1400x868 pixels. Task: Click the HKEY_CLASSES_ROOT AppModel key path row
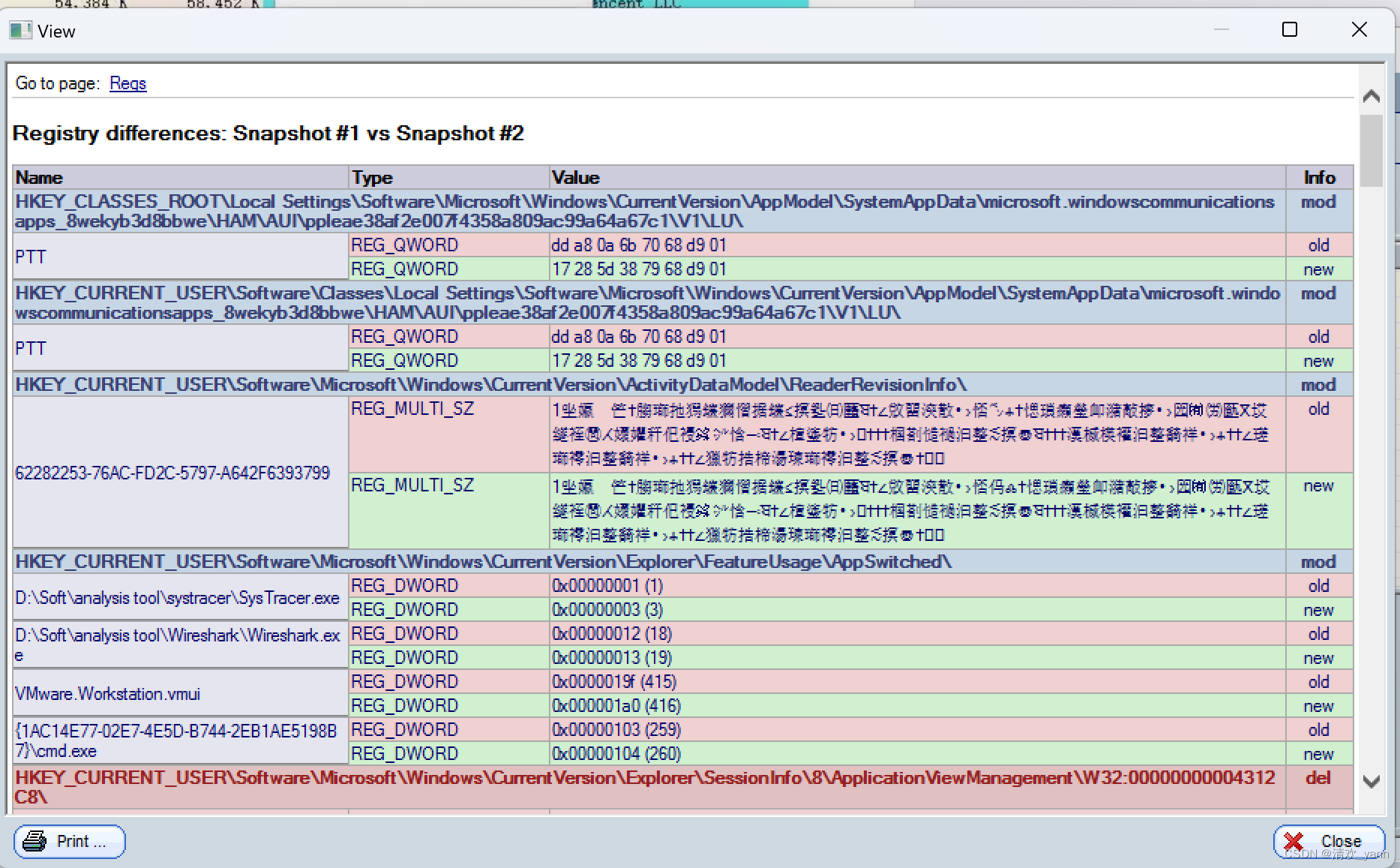[x=649, y=211]
